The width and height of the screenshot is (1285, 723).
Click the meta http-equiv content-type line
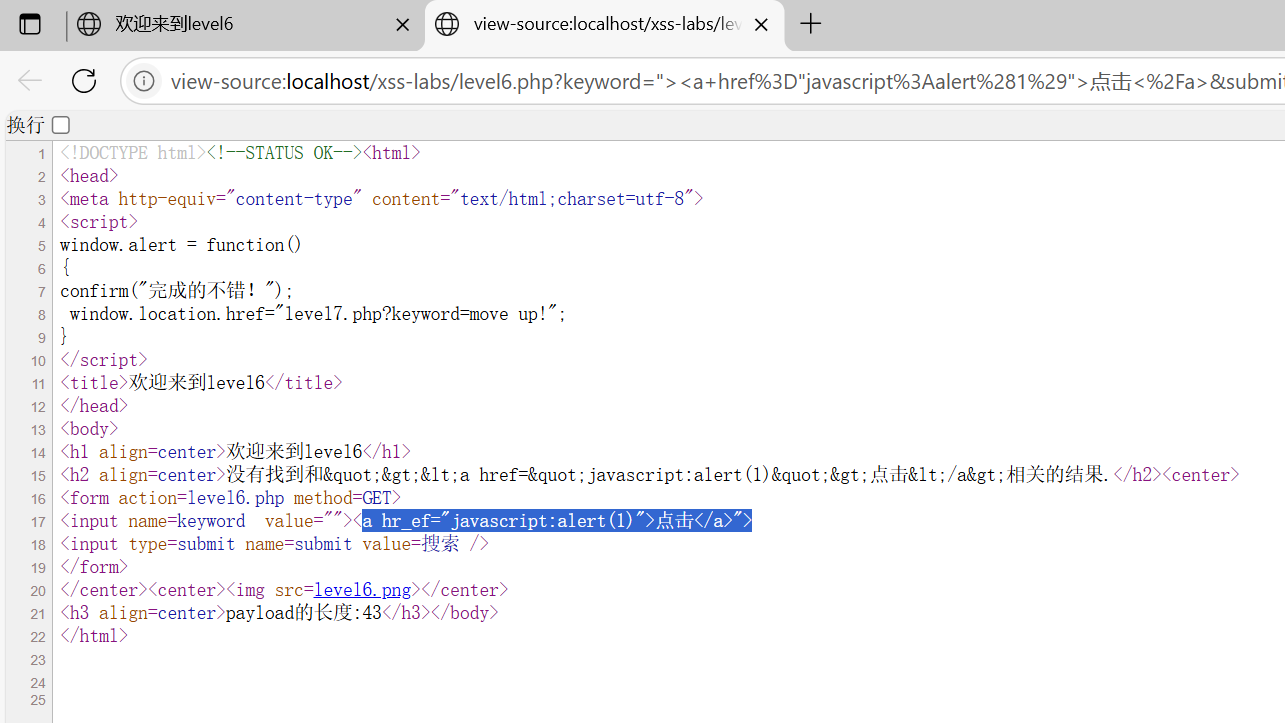click(x=382, y=199)
